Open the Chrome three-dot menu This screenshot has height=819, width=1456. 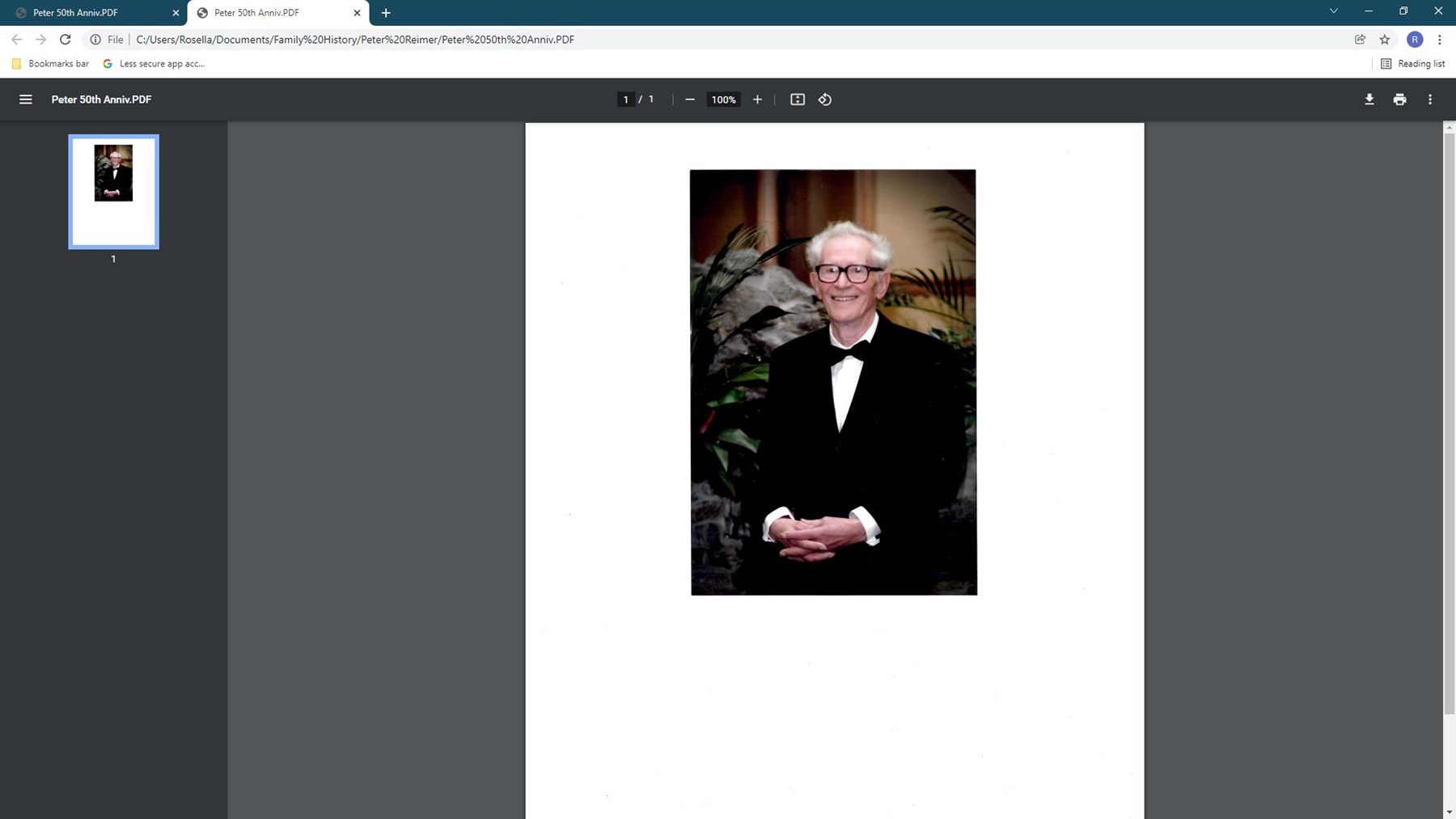tap(1439, 40)
